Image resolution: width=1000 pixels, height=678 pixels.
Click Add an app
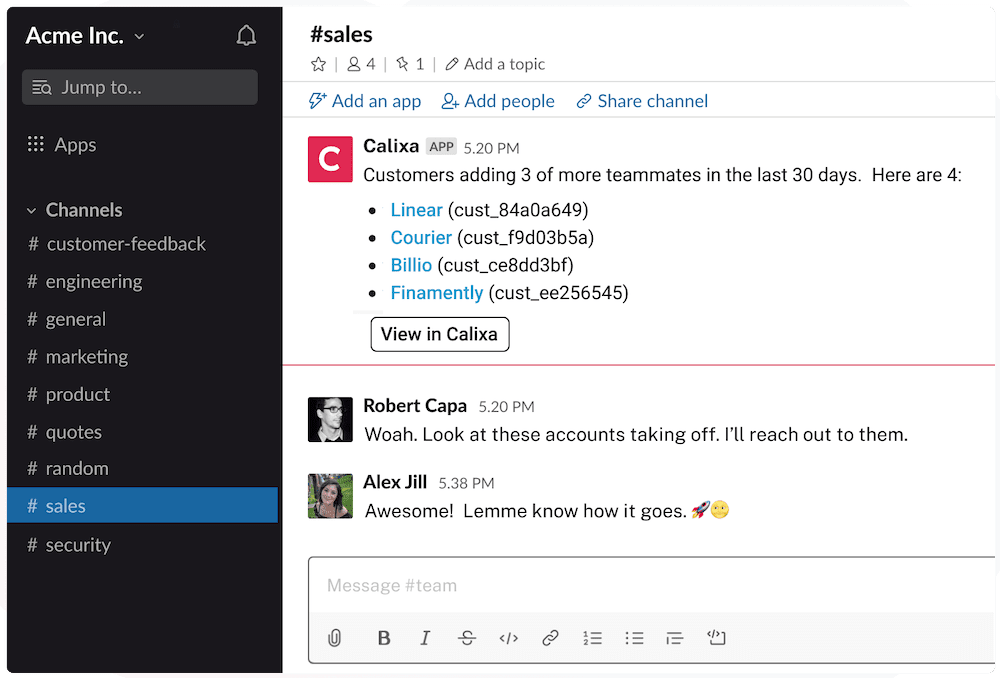point(365,101)
